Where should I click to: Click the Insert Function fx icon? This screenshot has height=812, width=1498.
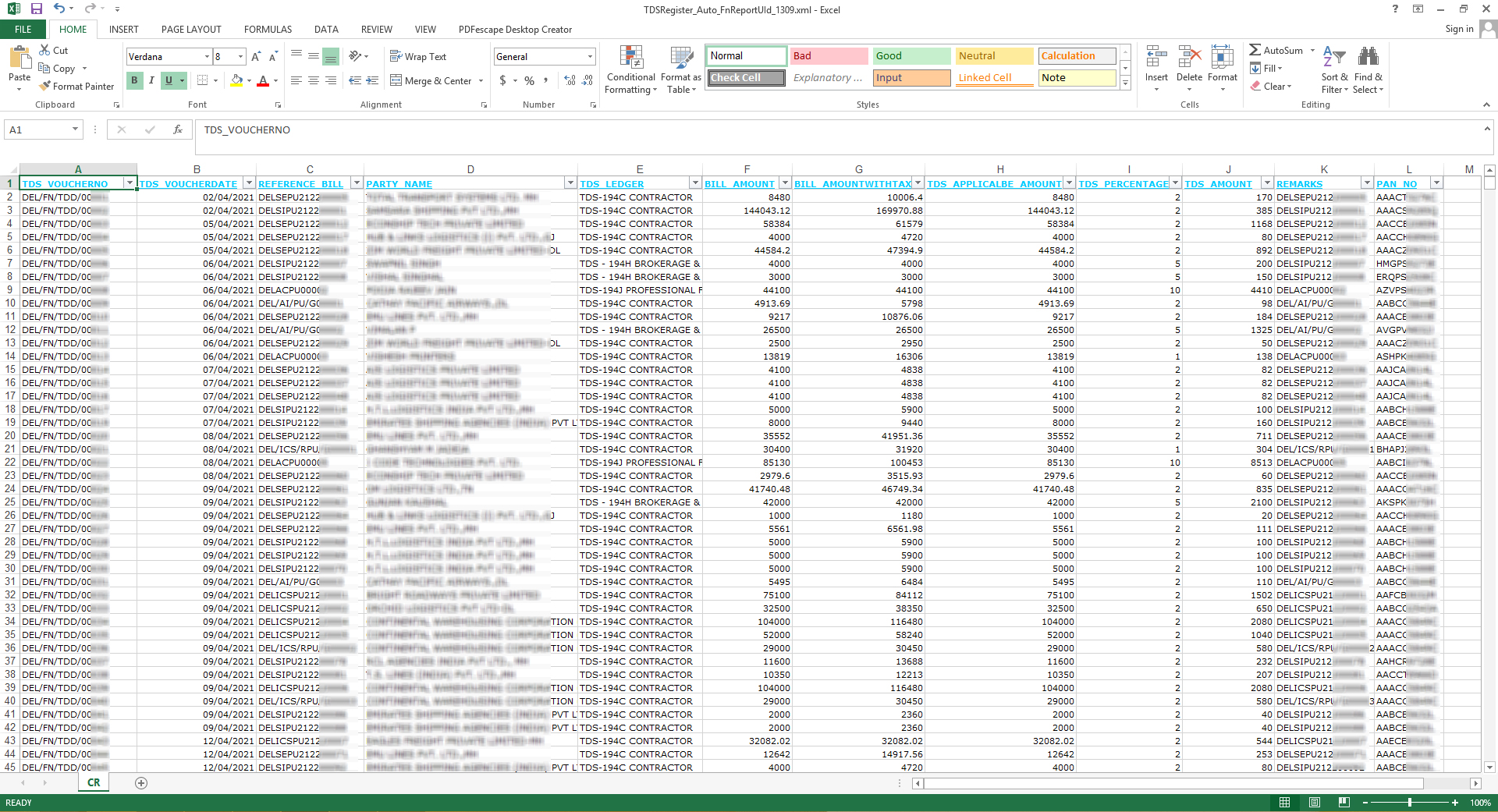click(x=178, y=130)
